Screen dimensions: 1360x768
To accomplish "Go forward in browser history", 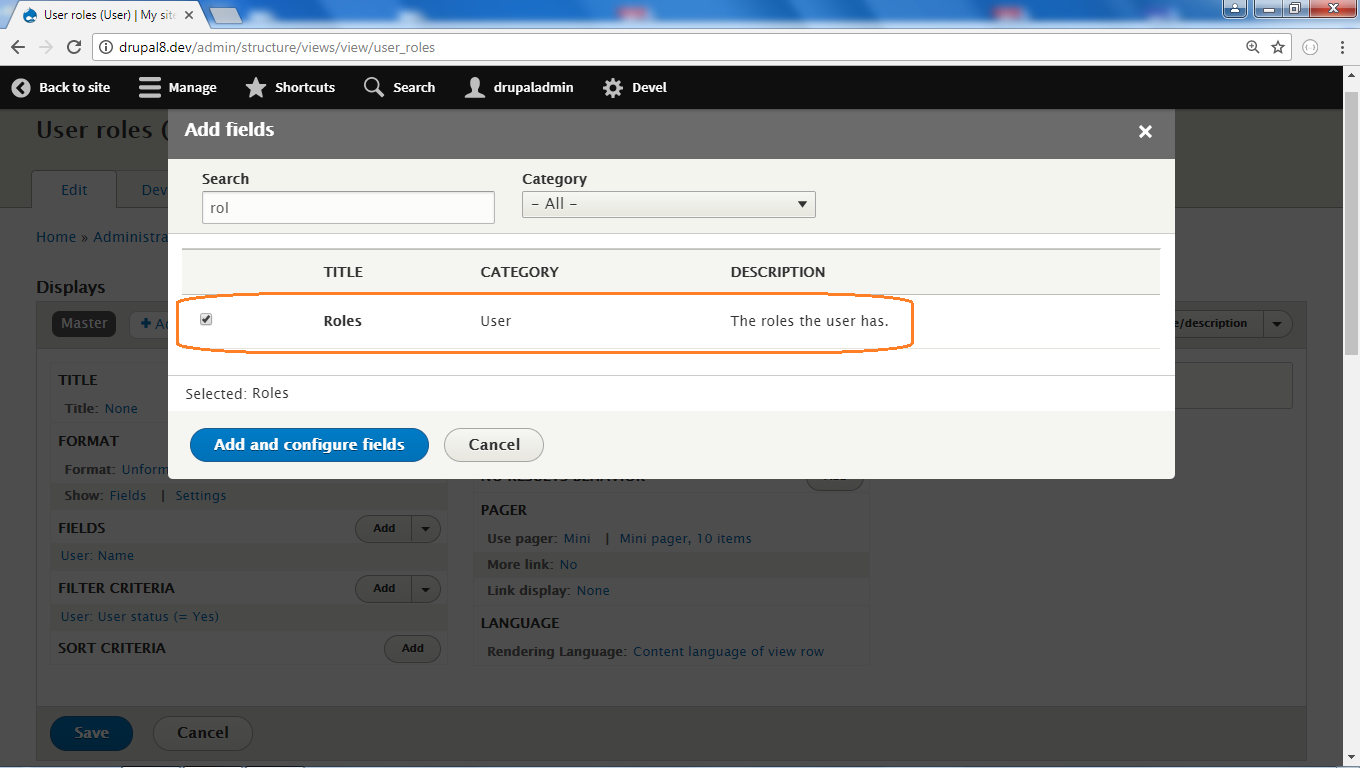I will pos(46,47).
